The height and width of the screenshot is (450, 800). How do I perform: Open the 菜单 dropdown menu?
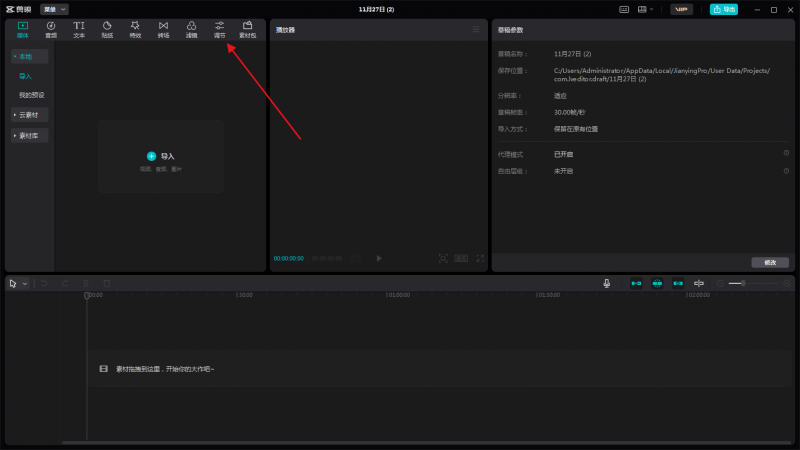(54, 9)
